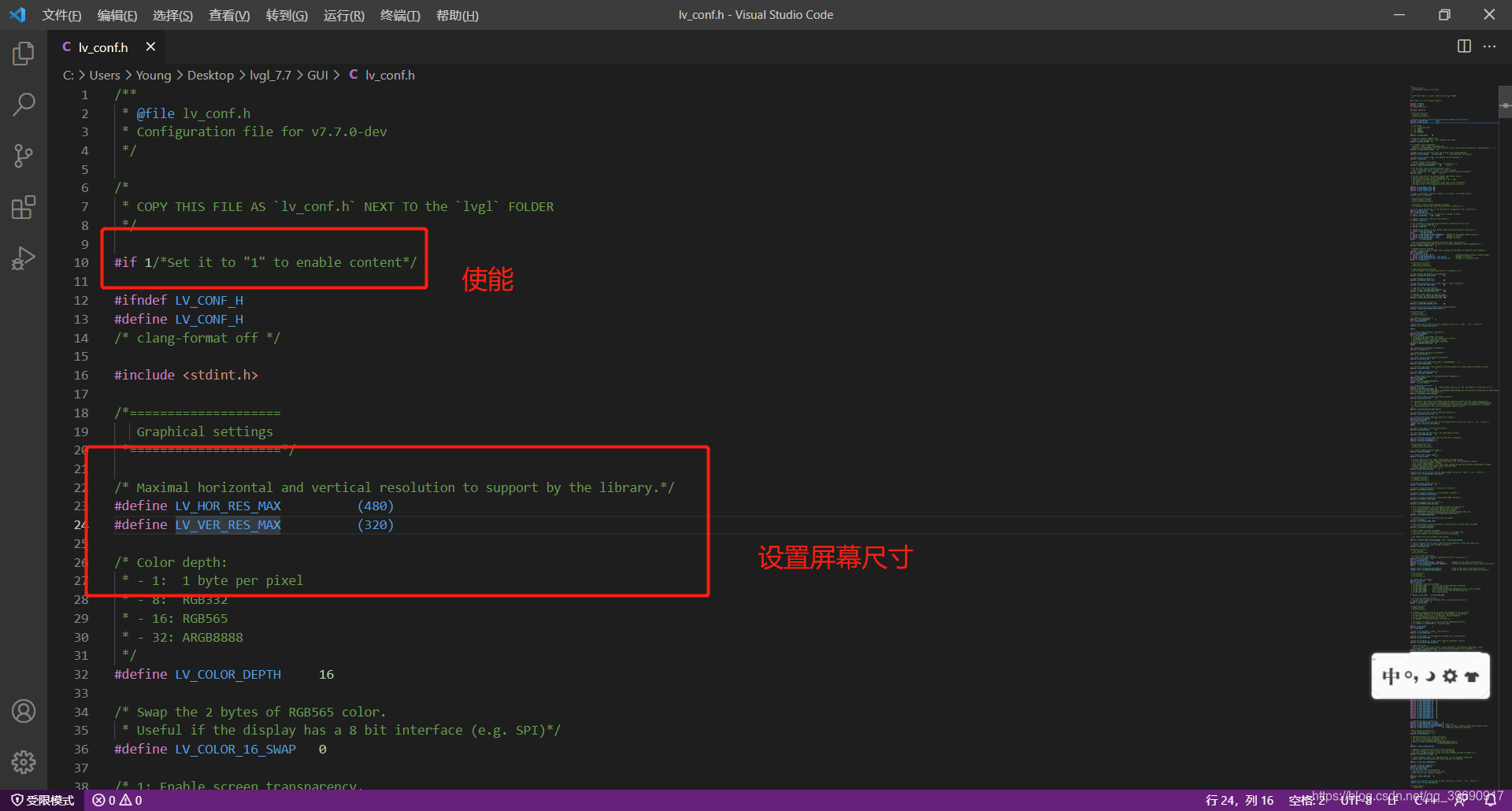Open the 终端(T) menu

[x=400, y=15]
